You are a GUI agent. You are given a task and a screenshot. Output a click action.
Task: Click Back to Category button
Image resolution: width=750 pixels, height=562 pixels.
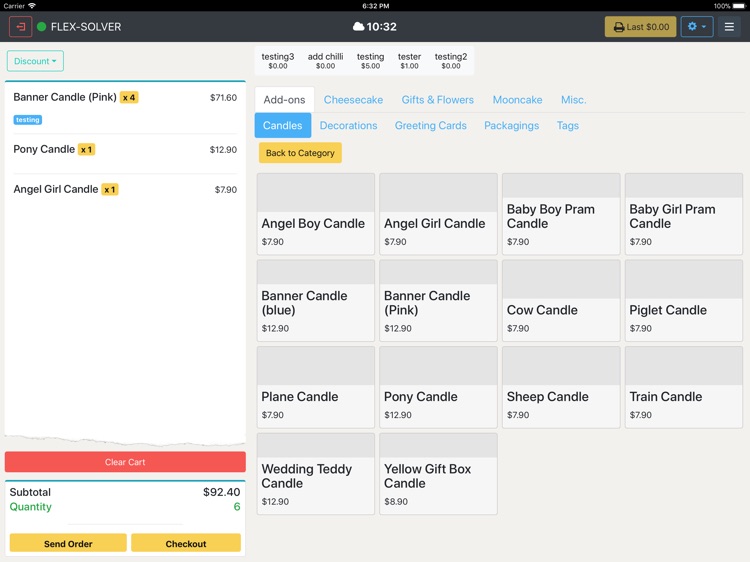click(x=300, y=153)
